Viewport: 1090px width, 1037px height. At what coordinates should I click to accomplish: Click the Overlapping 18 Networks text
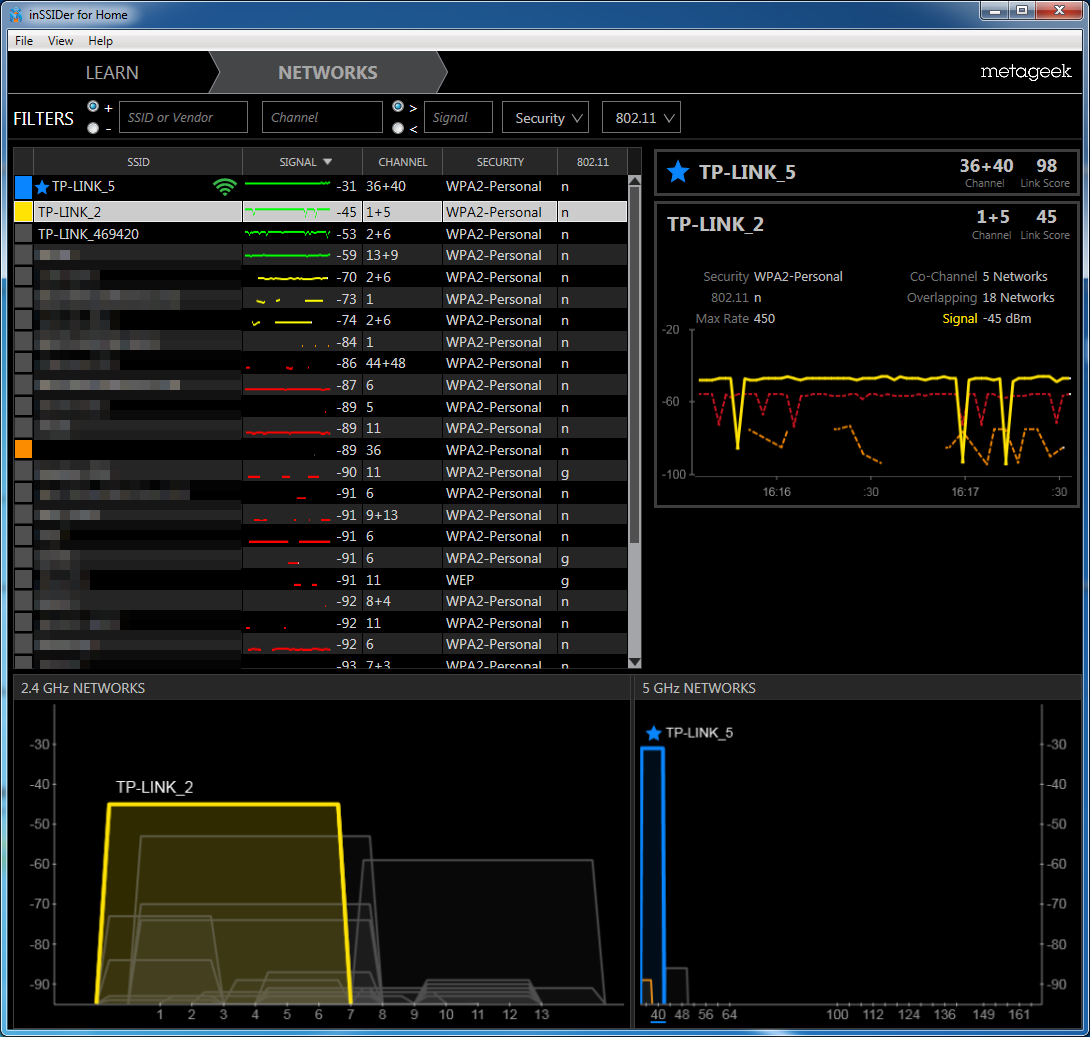(x=980, y=297)
